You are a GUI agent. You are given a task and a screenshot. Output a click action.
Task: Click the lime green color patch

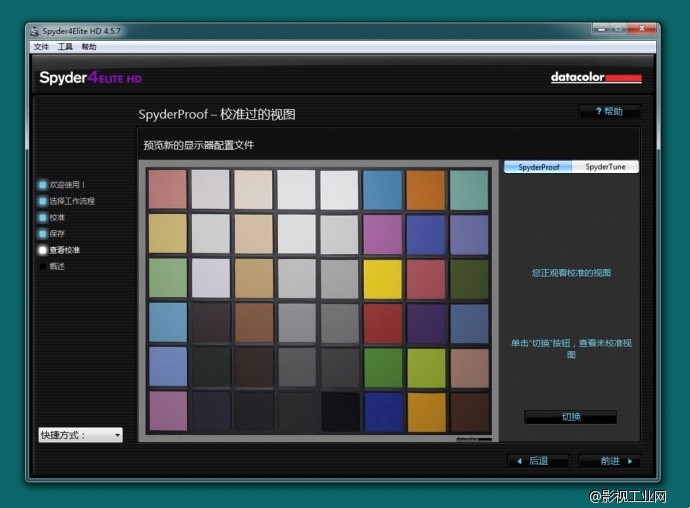(x=426, y=368)
